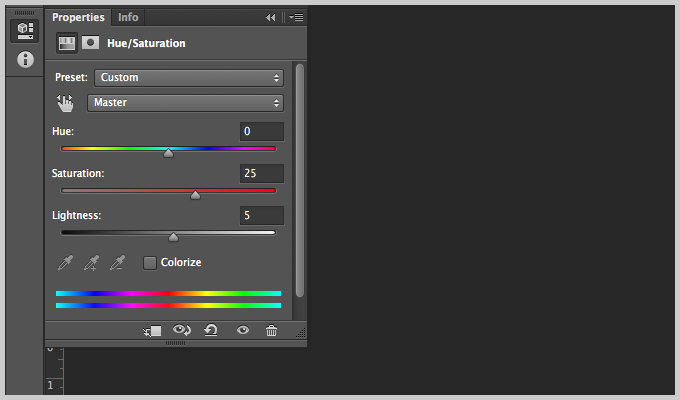This screenshot has width=680, height=400.
Task: Click the clip to layer icon
Action: click(152, 331)
